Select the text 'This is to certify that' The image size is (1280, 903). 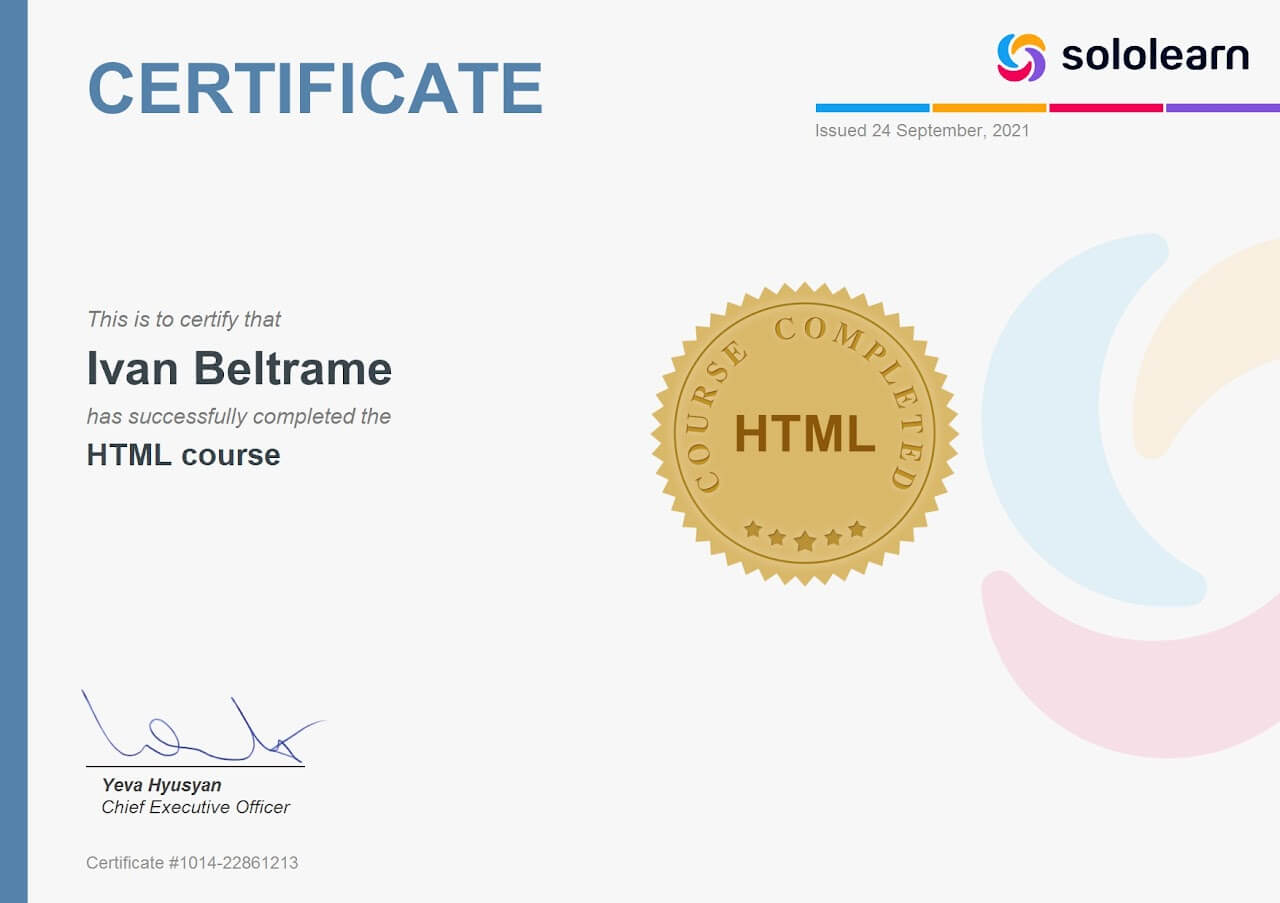click(184, 319)
